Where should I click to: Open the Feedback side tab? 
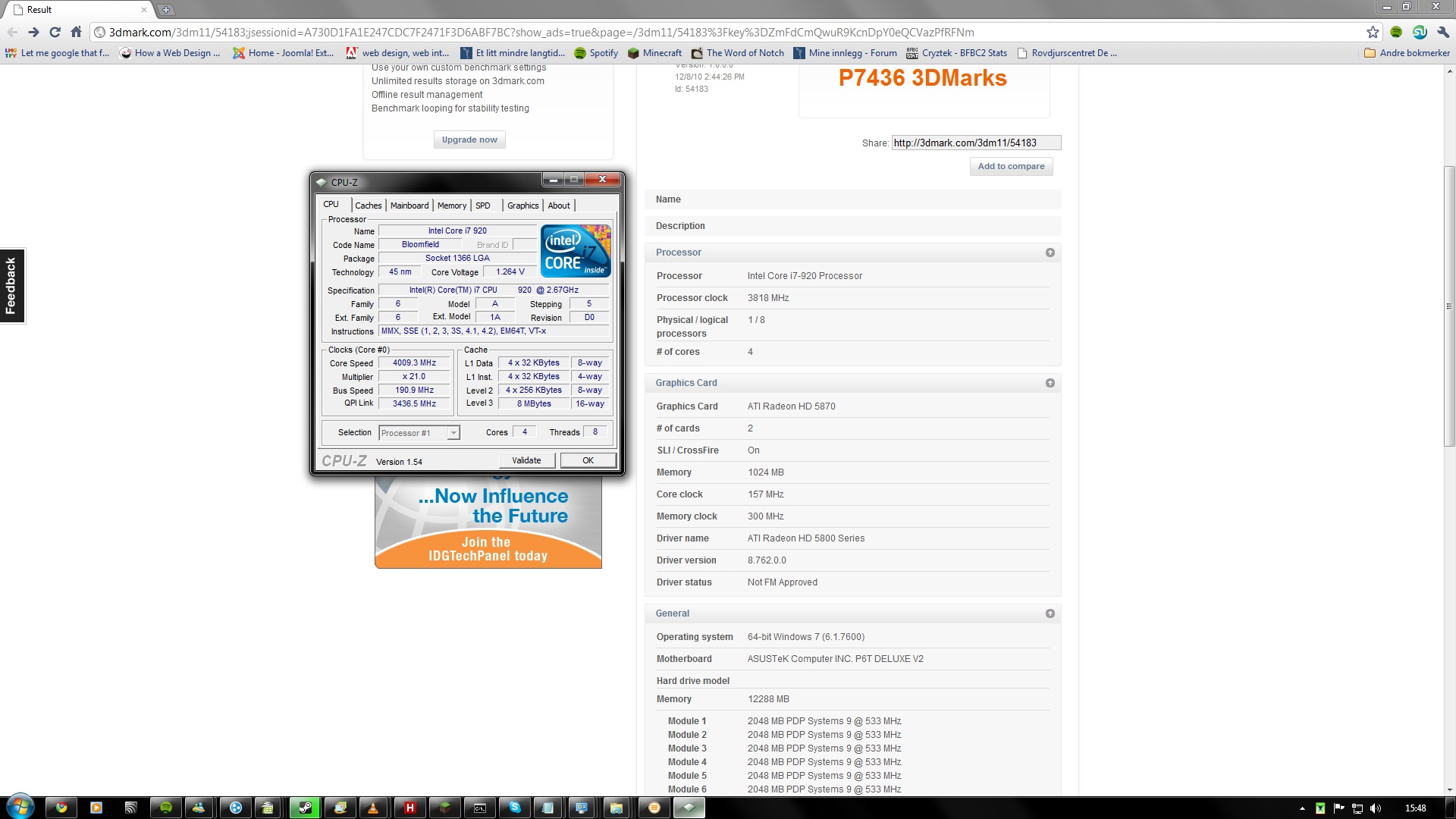11,285
